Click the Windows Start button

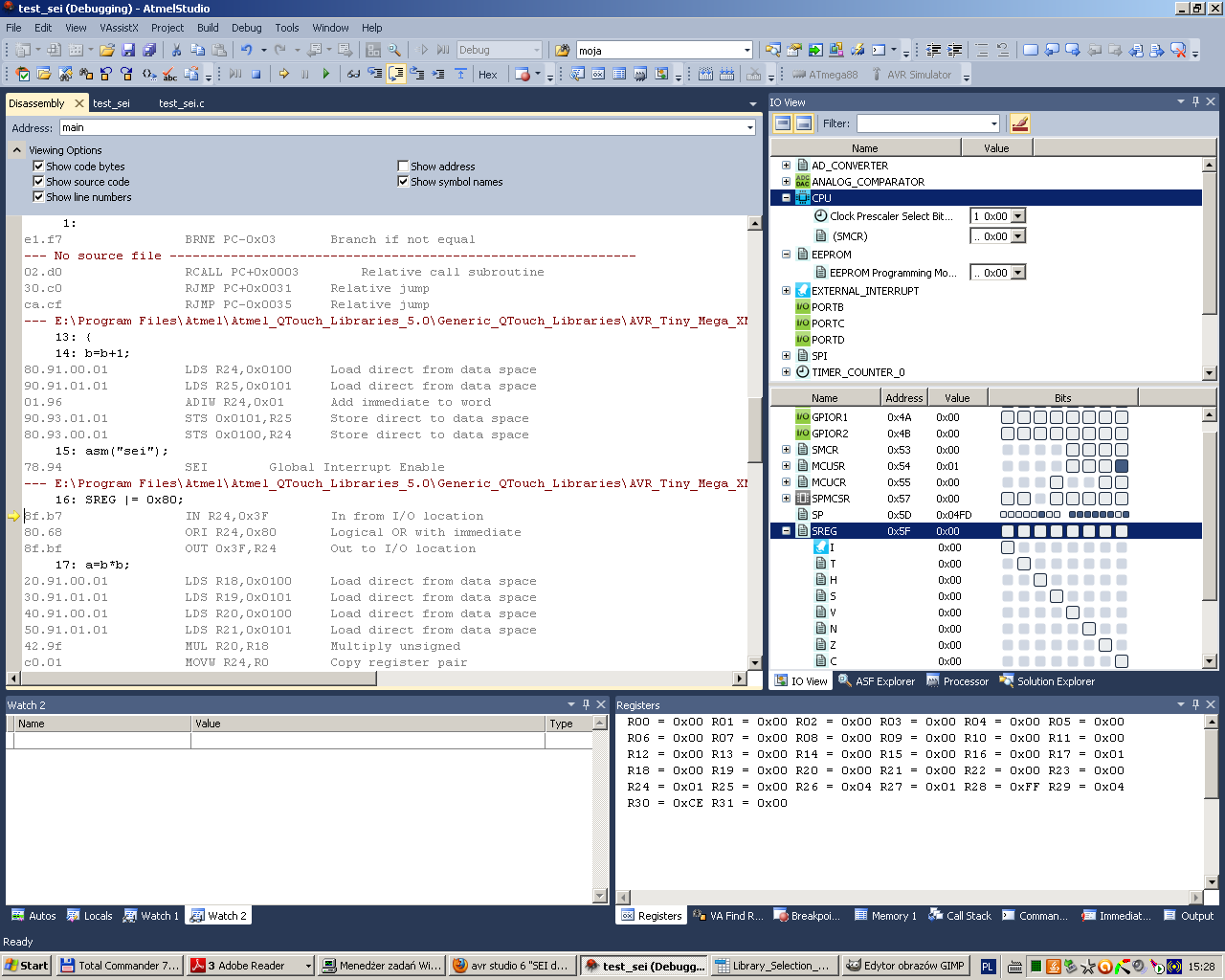tap(26, 966)
